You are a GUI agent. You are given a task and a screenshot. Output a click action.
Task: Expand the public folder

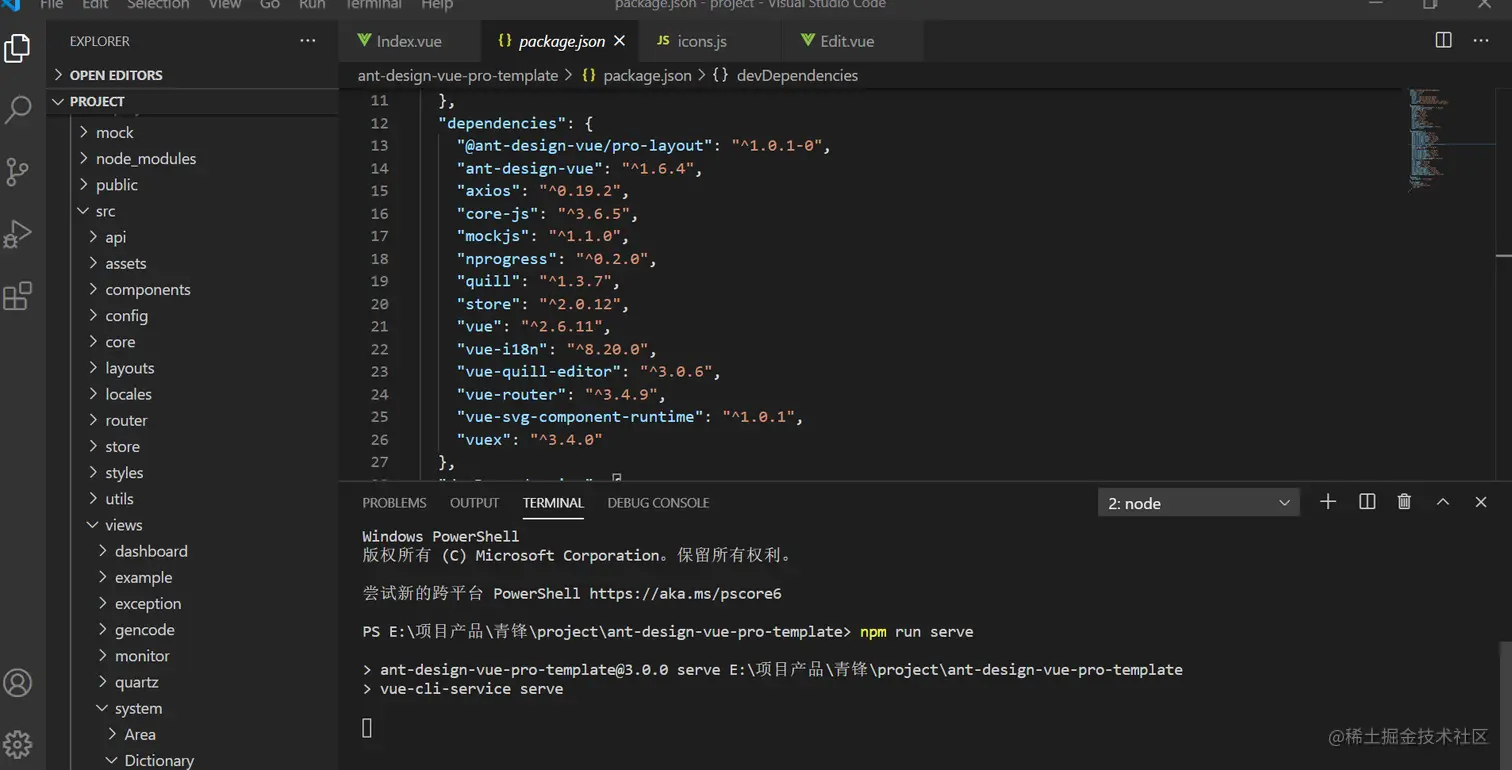(x=193, y=185)
